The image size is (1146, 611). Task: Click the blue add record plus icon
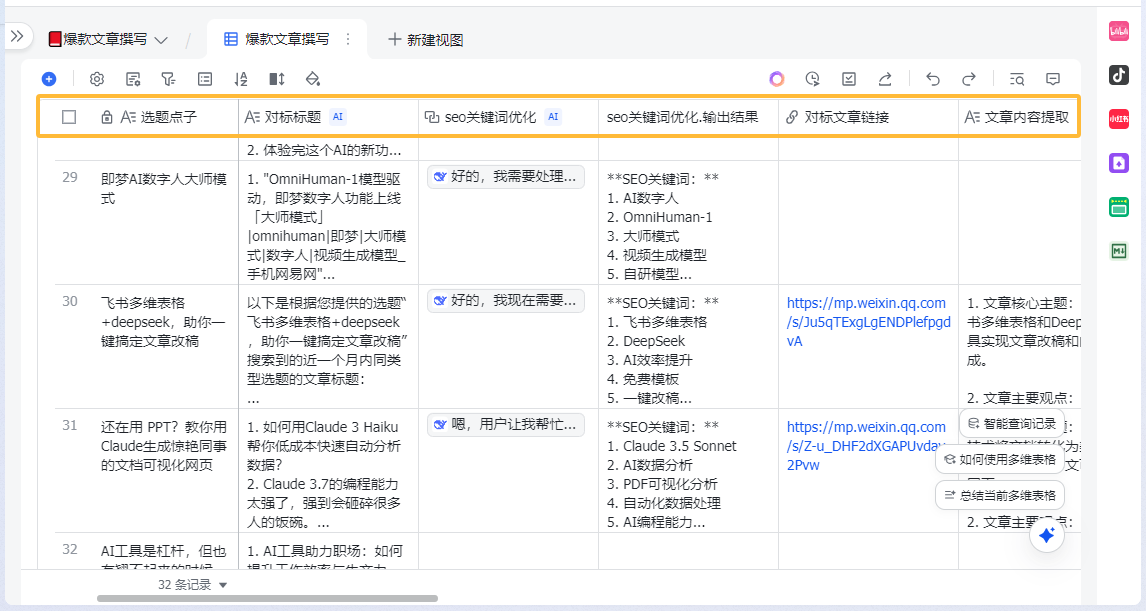[49, 79]
